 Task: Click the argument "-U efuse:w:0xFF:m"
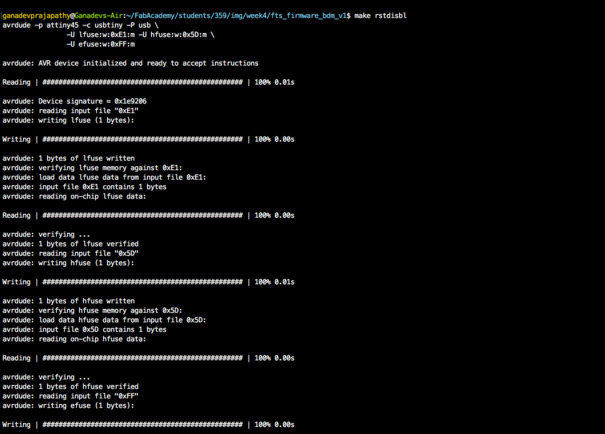click(101, 44)
